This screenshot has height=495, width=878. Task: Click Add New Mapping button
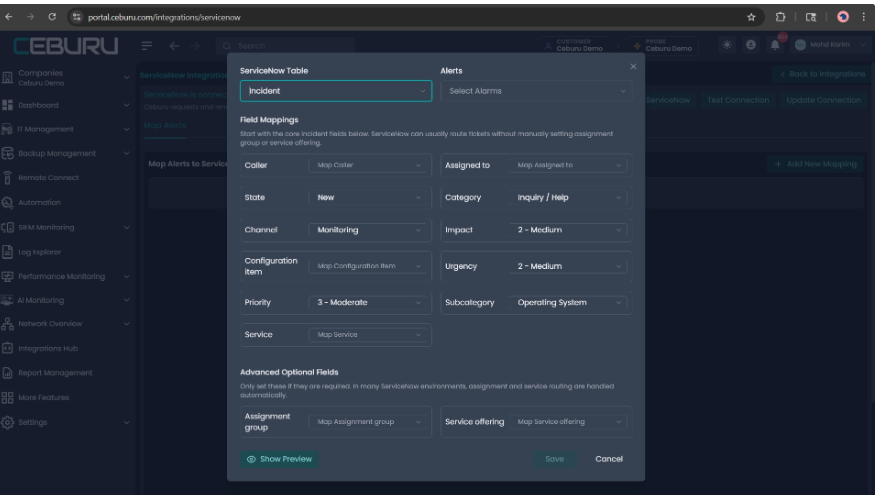coord(816,164)
